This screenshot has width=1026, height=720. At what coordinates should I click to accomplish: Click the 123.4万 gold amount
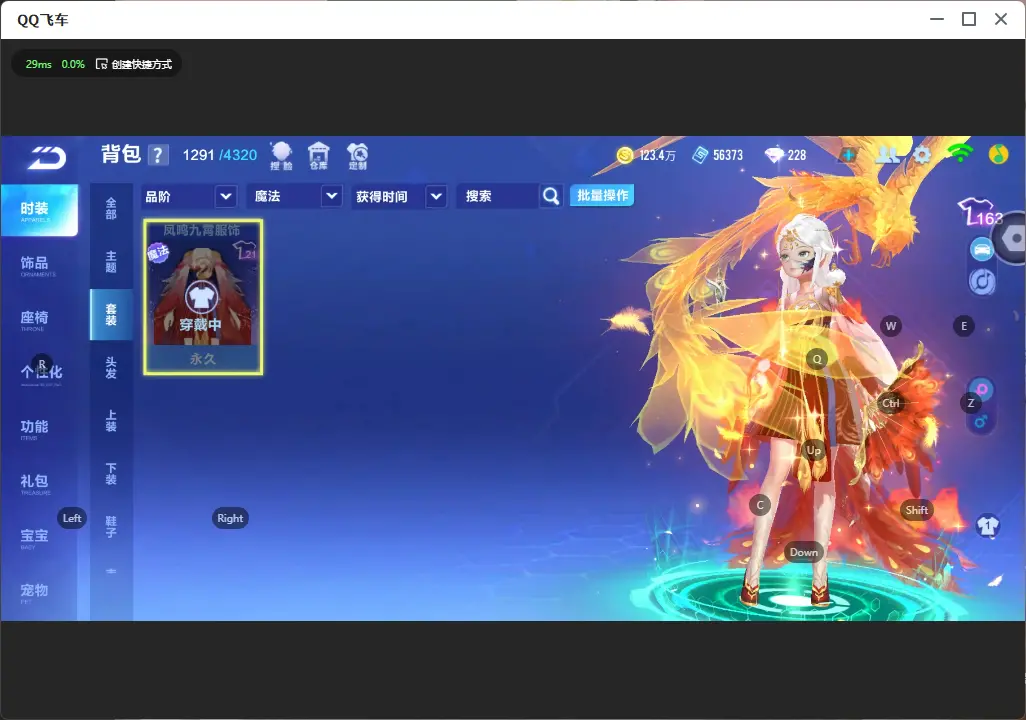(x=658, y=155)
